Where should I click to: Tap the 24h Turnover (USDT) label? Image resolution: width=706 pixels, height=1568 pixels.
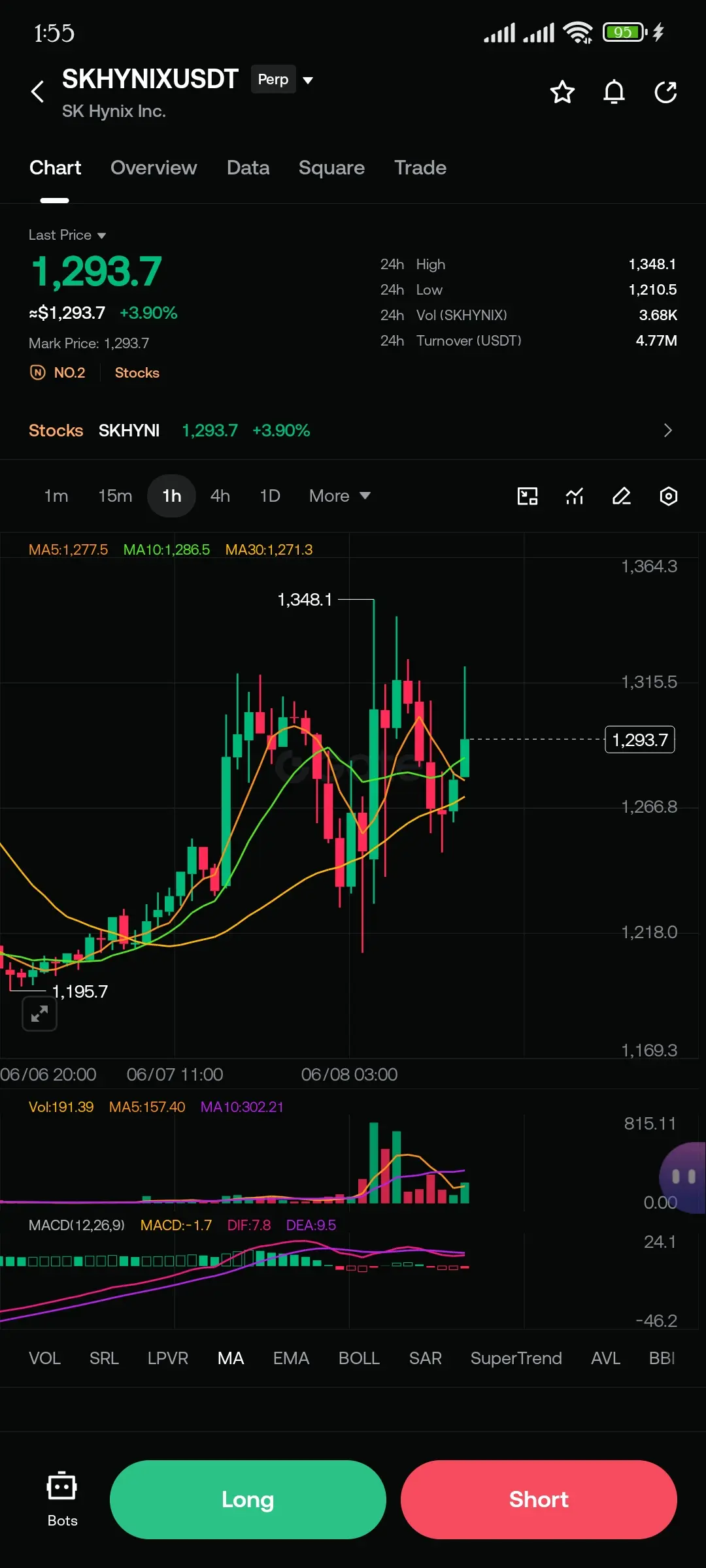tap(451, 340)
